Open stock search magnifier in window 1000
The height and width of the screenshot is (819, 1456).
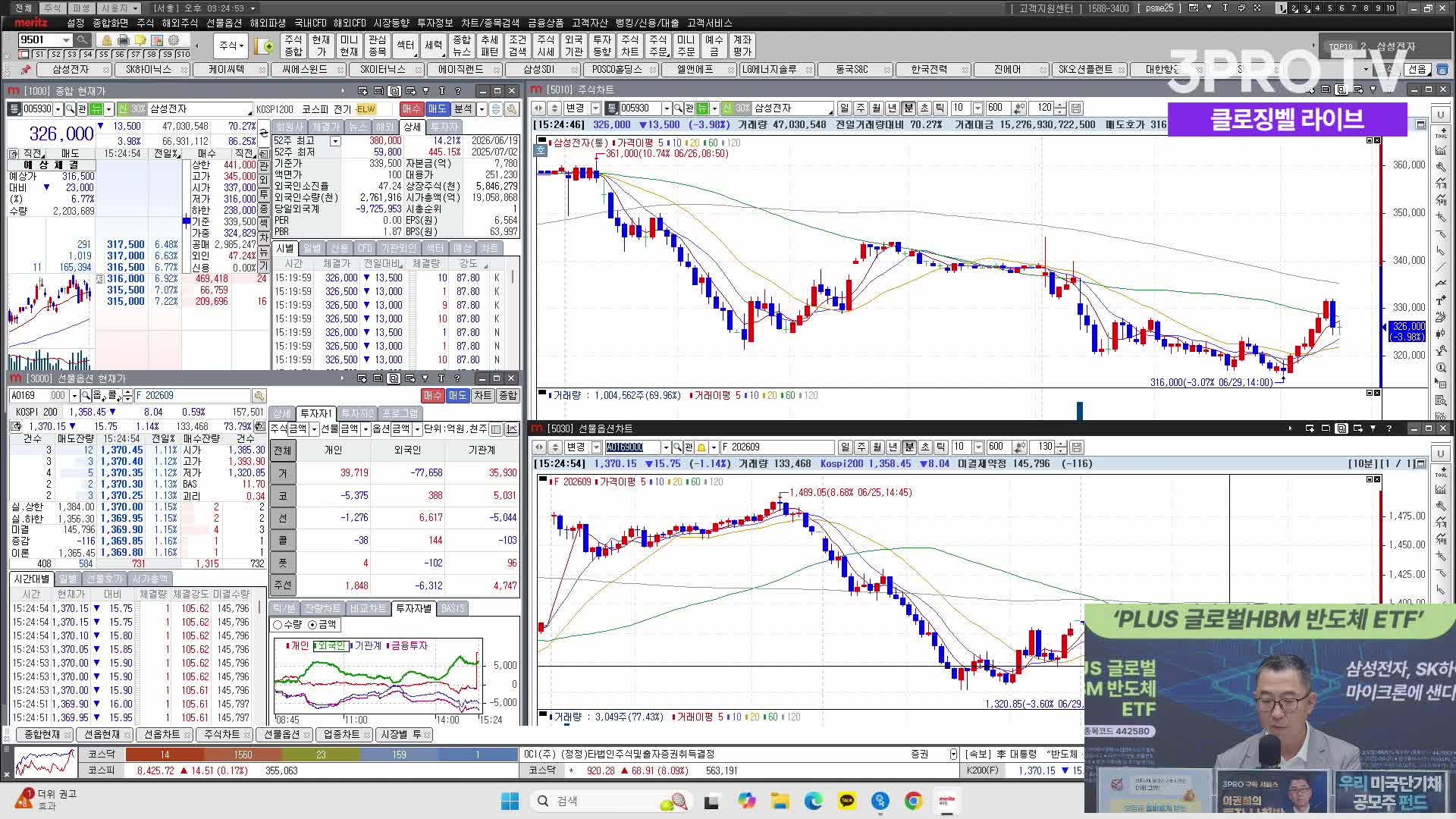(x=70, y=109)
